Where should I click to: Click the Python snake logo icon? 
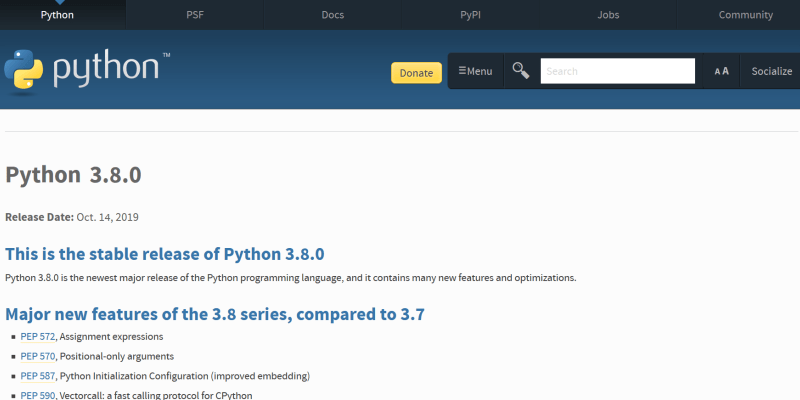[x=24, y=70]
